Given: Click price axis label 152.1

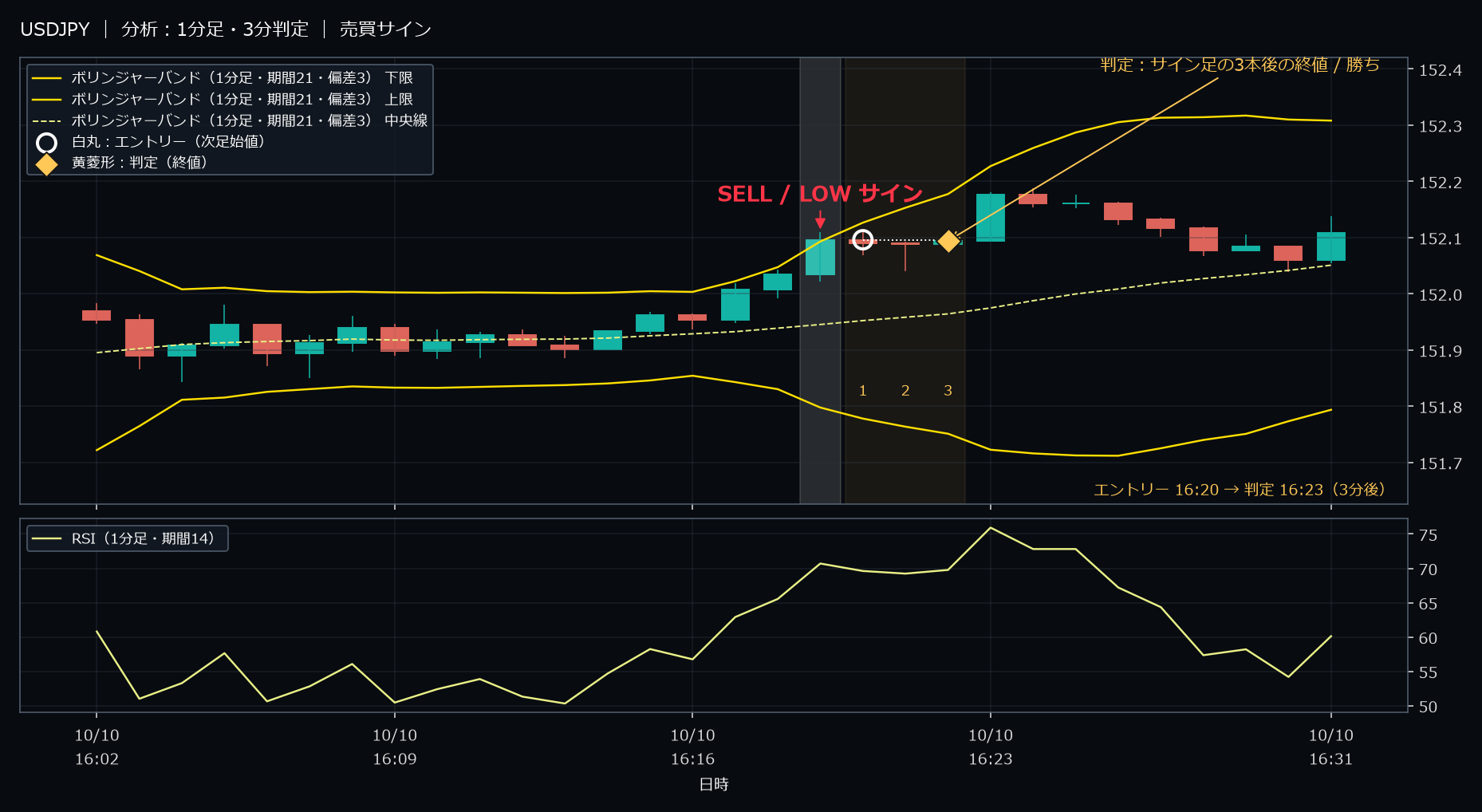Looking at the screenshot, I should pyautogui.click(x=1441, y=238).
